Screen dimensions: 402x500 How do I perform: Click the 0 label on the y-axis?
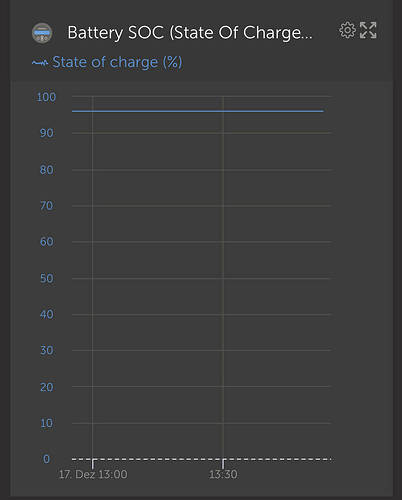46,459
